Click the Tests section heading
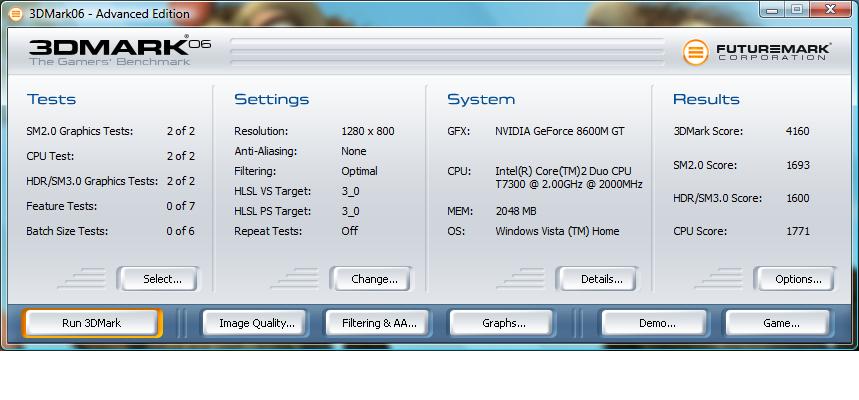The height and width of the screenshot is (400, 859). pos(51,99)
